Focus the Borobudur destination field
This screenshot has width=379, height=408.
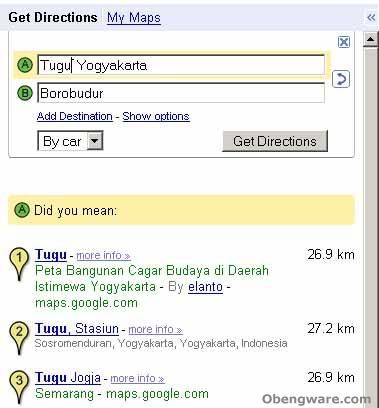pos(181,93)
